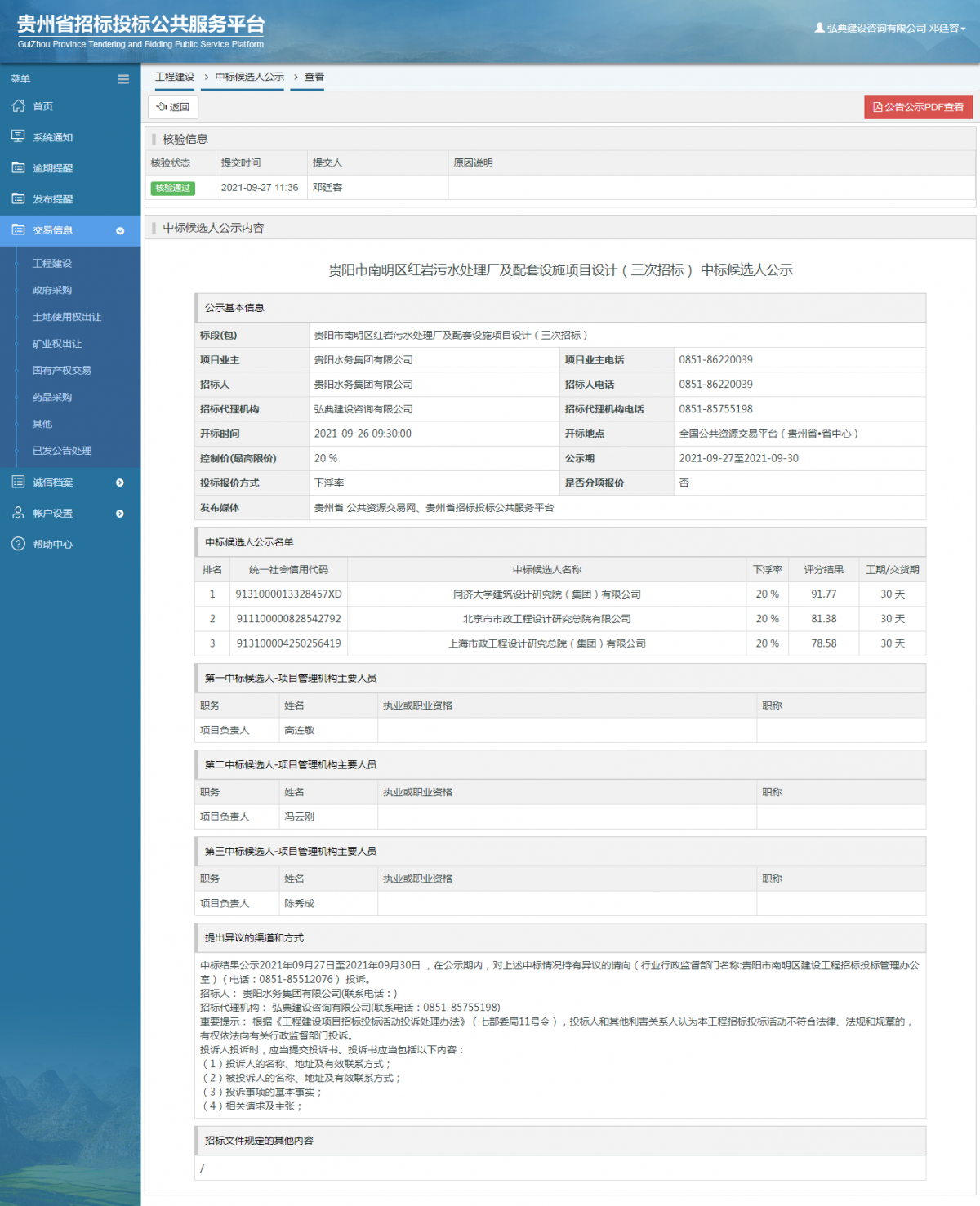The image size is (980, 1206).
Task: Click credit code 911100000828542792
Action: (288, 619)
